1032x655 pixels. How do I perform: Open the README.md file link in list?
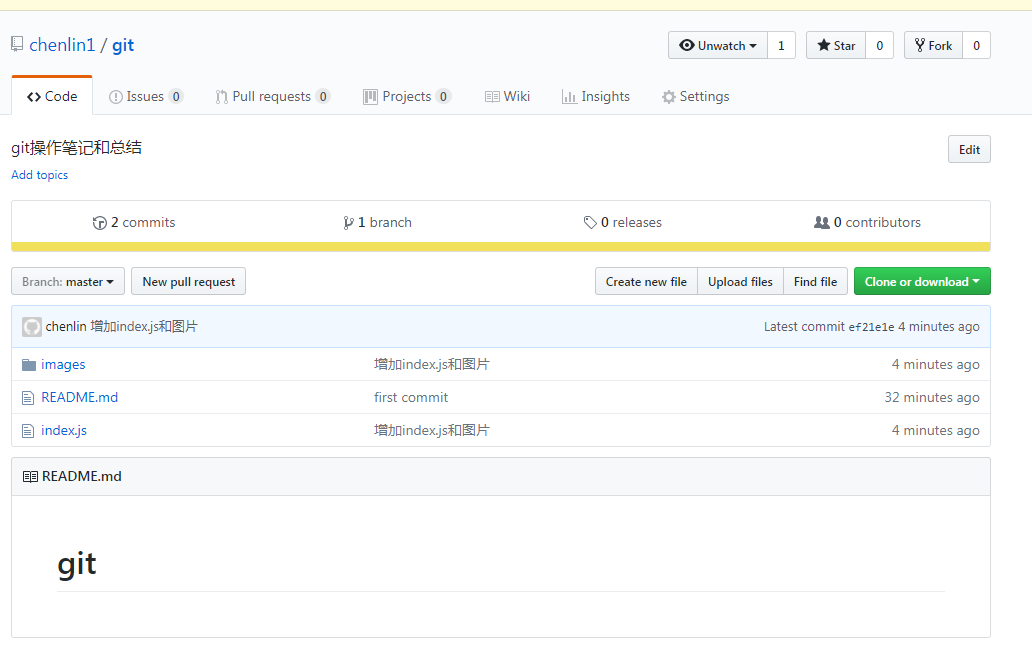tap(80, 398)
